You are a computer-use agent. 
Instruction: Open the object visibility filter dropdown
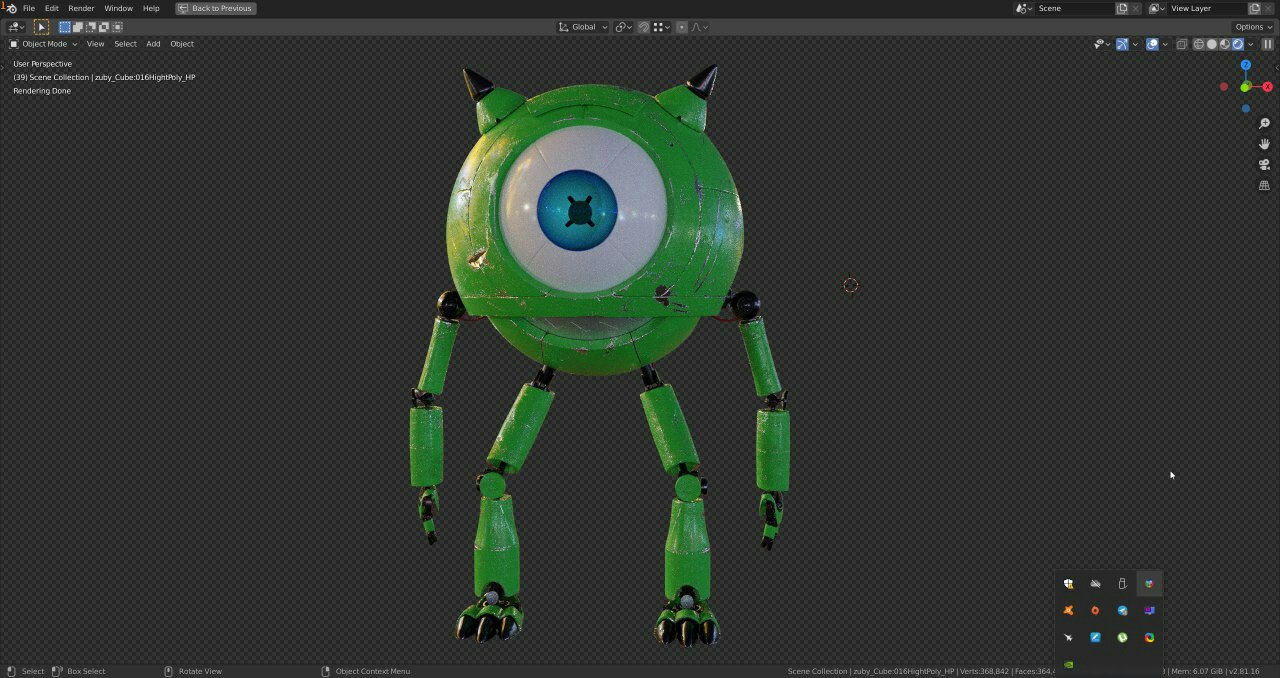[x=1102, y=44]
